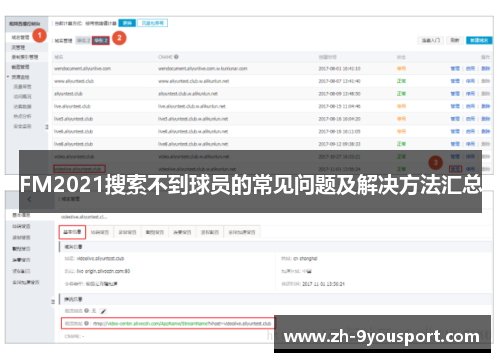
Task: Click the rtmp://video-center.alivecdn.com push address
Action: [182, 324]
